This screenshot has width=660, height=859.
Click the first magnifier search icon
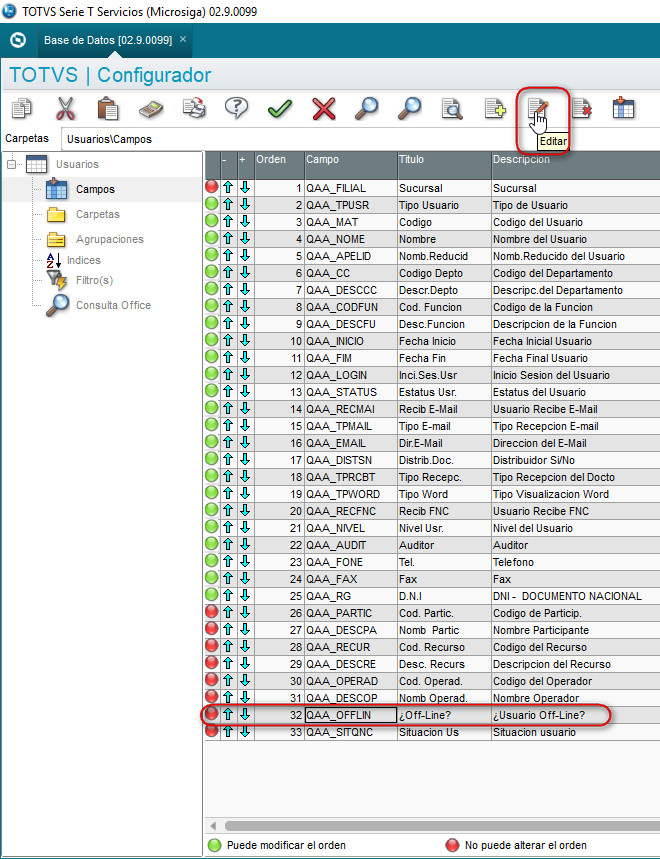(366, 108)
